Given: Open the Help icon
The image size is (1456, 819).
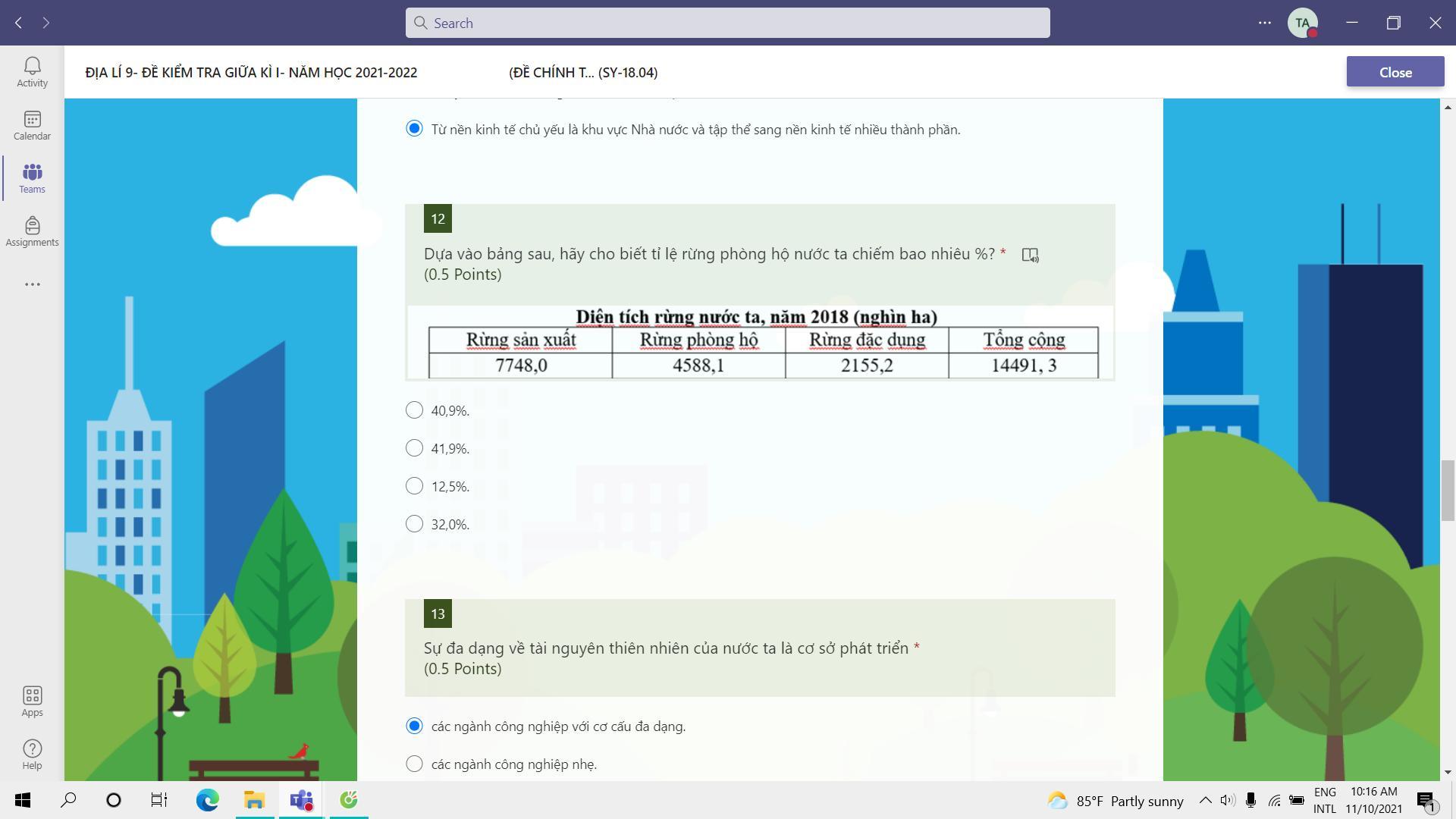Looking at the screenshot, I should (32, 755).
